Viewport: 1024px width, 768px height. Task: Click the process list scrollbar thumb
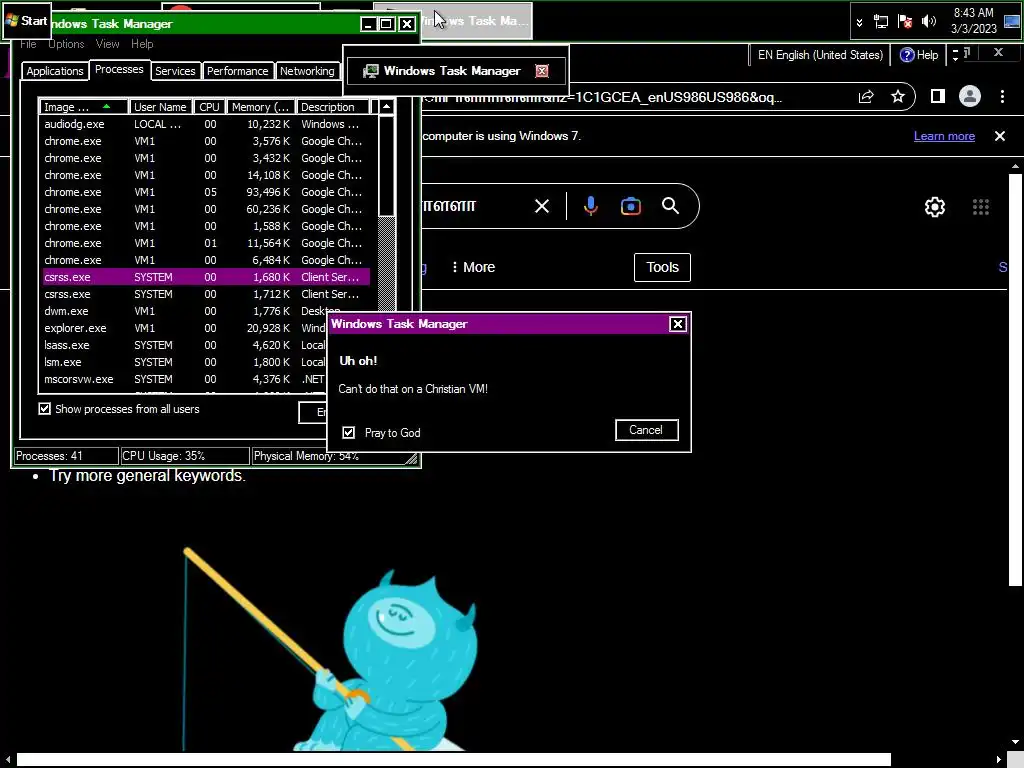pos(387,166)
